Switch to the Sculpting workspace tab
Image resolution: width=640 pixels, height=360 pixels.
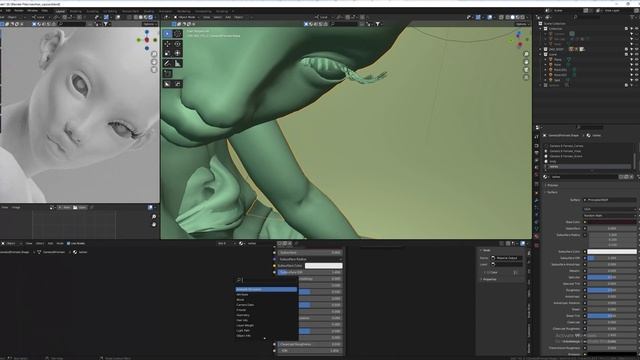click(x=92, y=11)
